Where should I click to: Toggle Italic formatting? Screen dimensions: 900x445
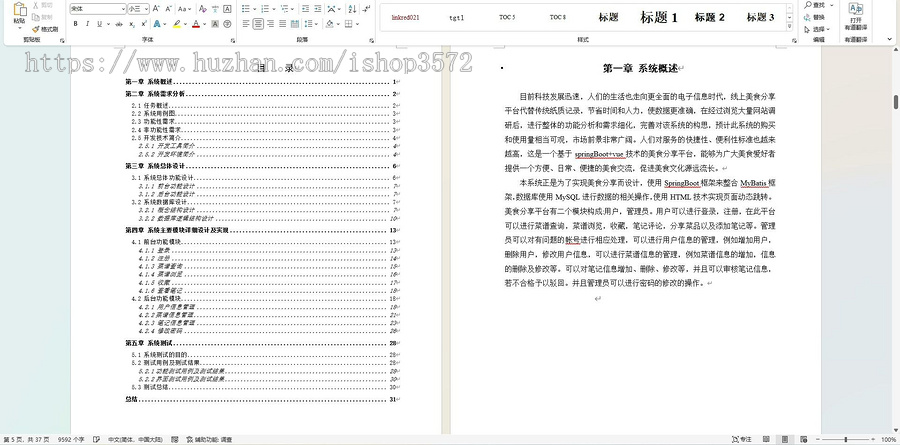click(x=87, y=24)
